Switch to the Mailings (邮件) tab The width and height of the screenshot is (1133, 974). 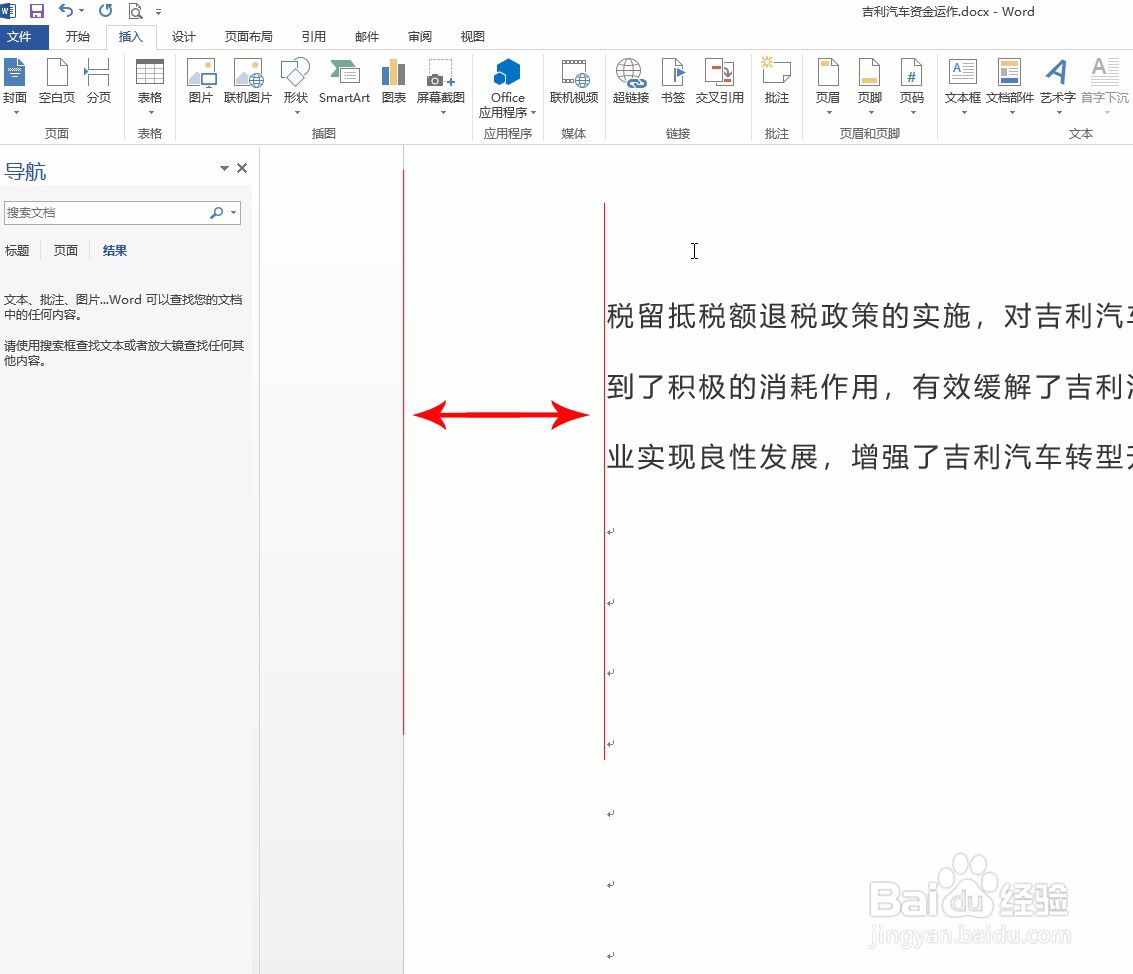367,37
